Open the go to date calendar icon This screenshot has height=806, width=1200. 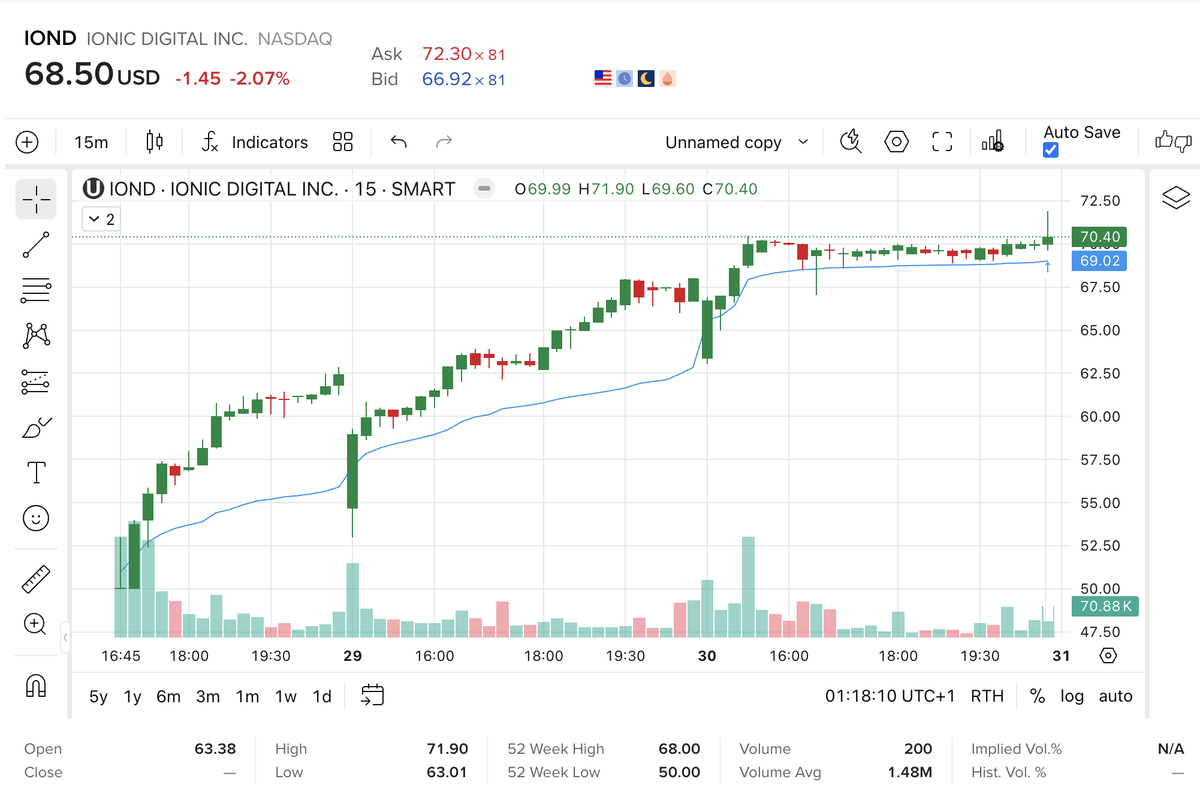click(x=373, y=696)
